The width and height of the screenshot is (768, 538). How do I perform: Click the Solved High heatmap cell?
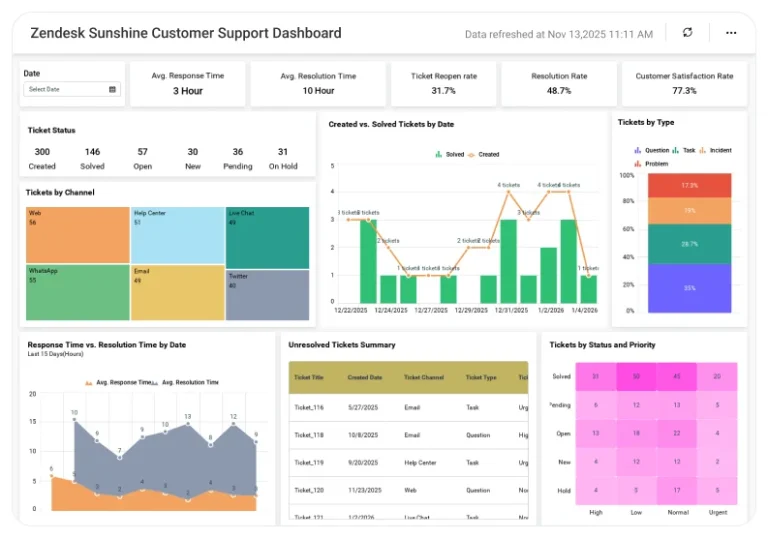[596, 376]
